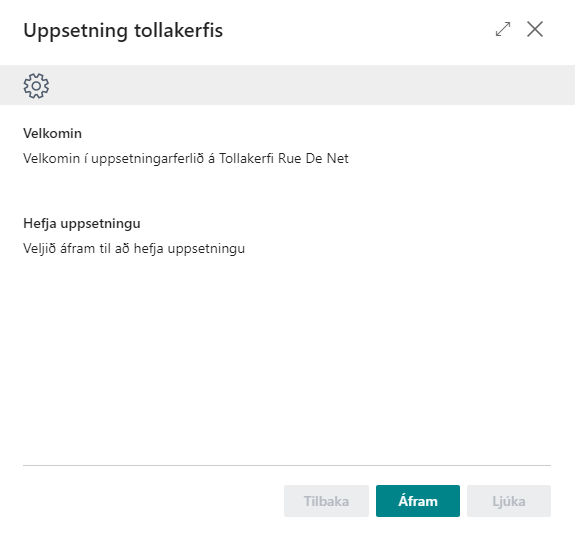
Task: Click the Velkomin í uppsetningarferlið welcome sentence
Action: click(186, 159)
